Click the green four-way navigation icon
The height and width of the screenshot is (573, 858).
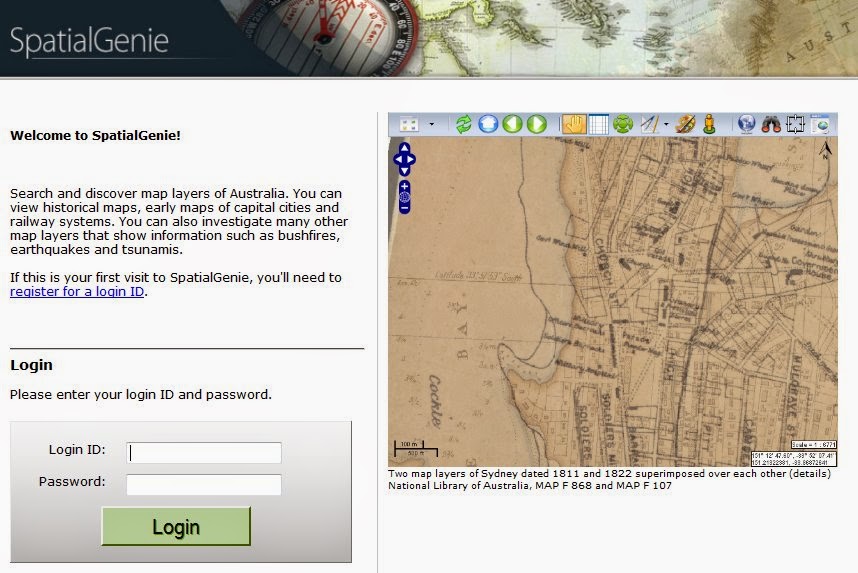point(623,124)
